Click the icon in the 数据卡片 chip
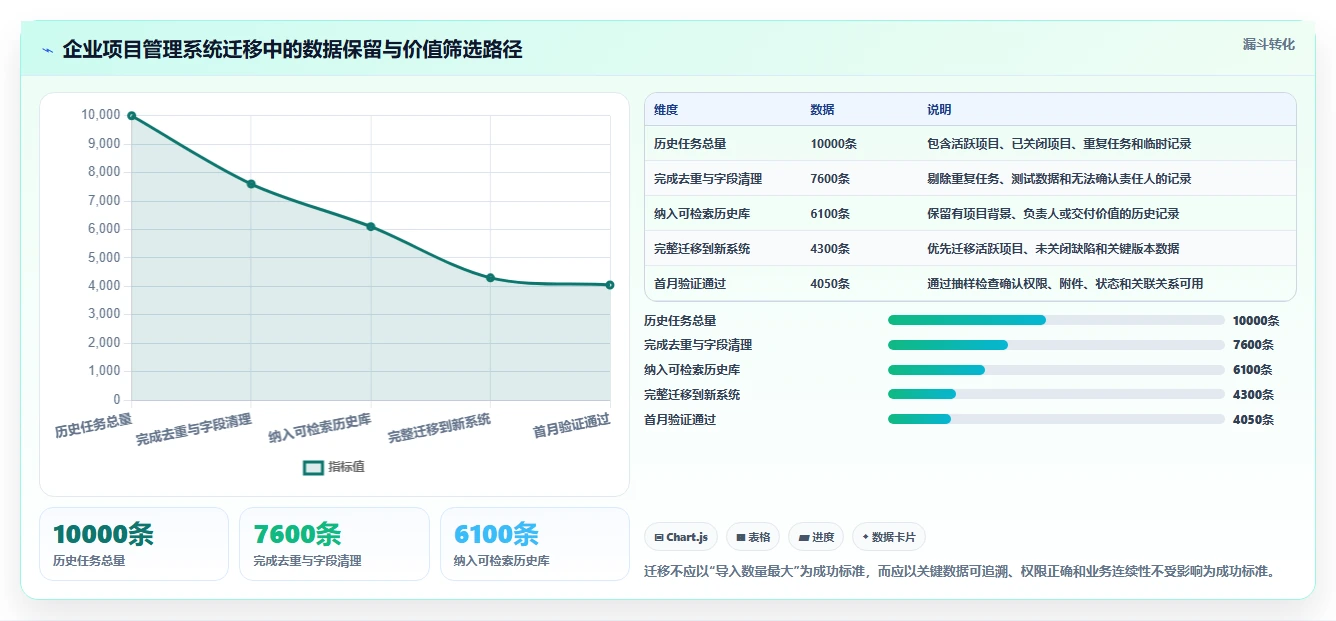 [x=866, y=537]
